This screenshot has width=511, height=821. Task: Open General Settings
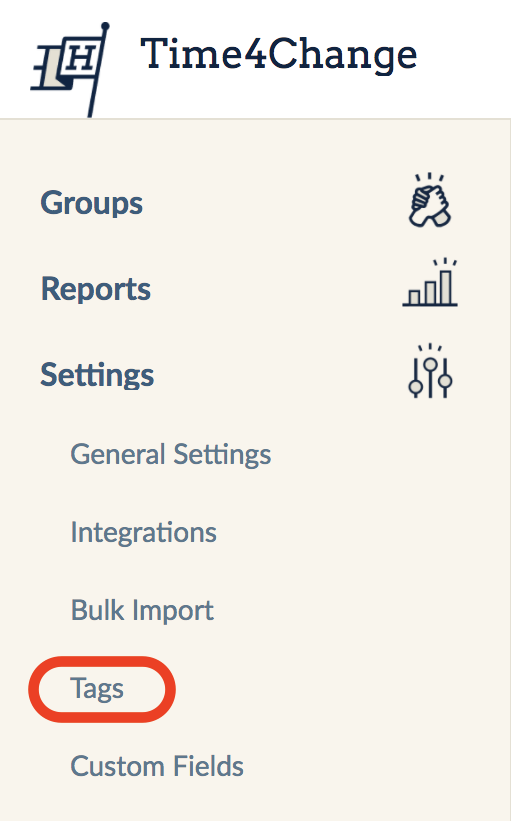pos(171,454)
